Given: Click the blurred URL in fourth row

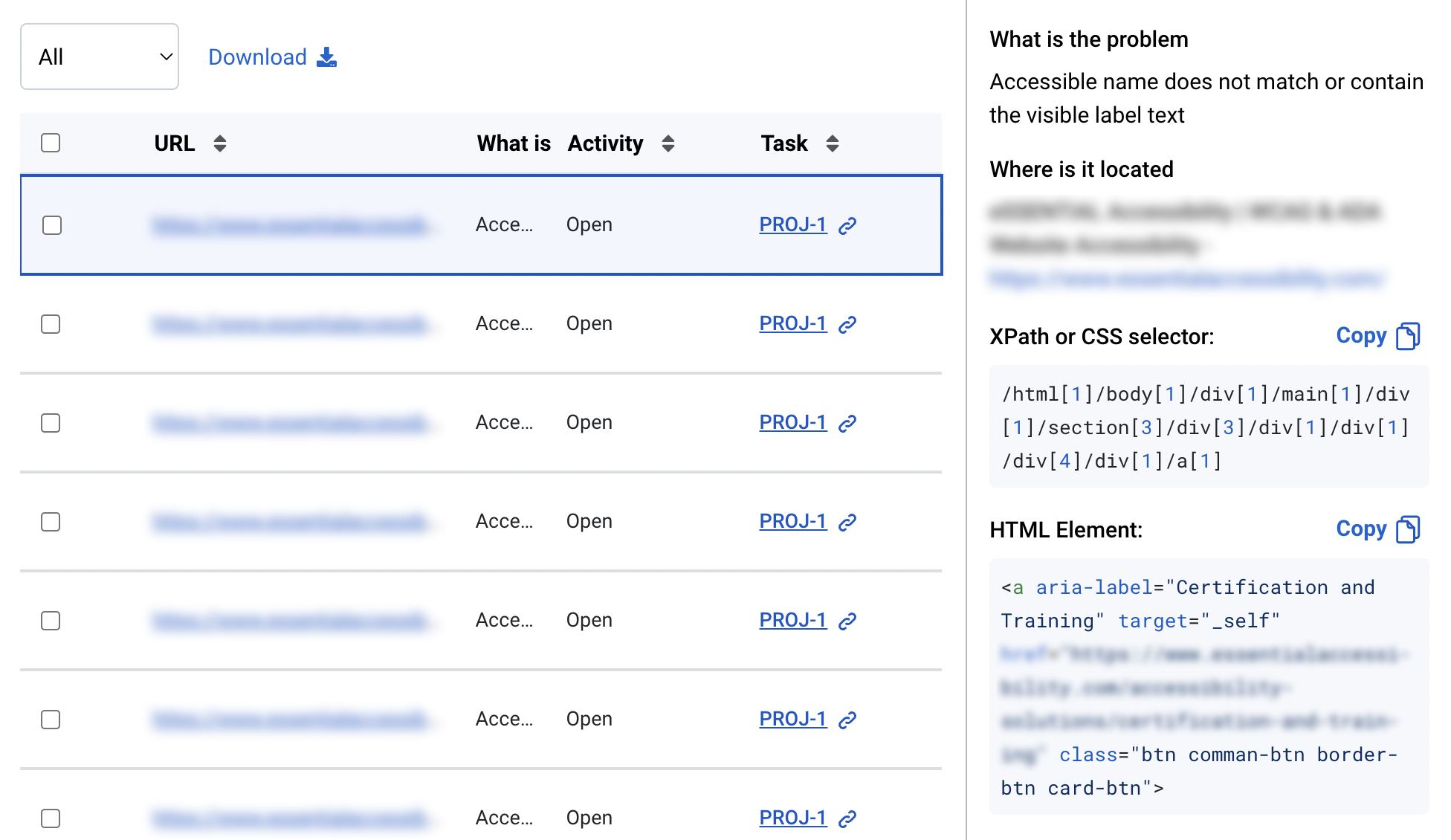Looking at the screenshot, I should (x=290, y=522).
